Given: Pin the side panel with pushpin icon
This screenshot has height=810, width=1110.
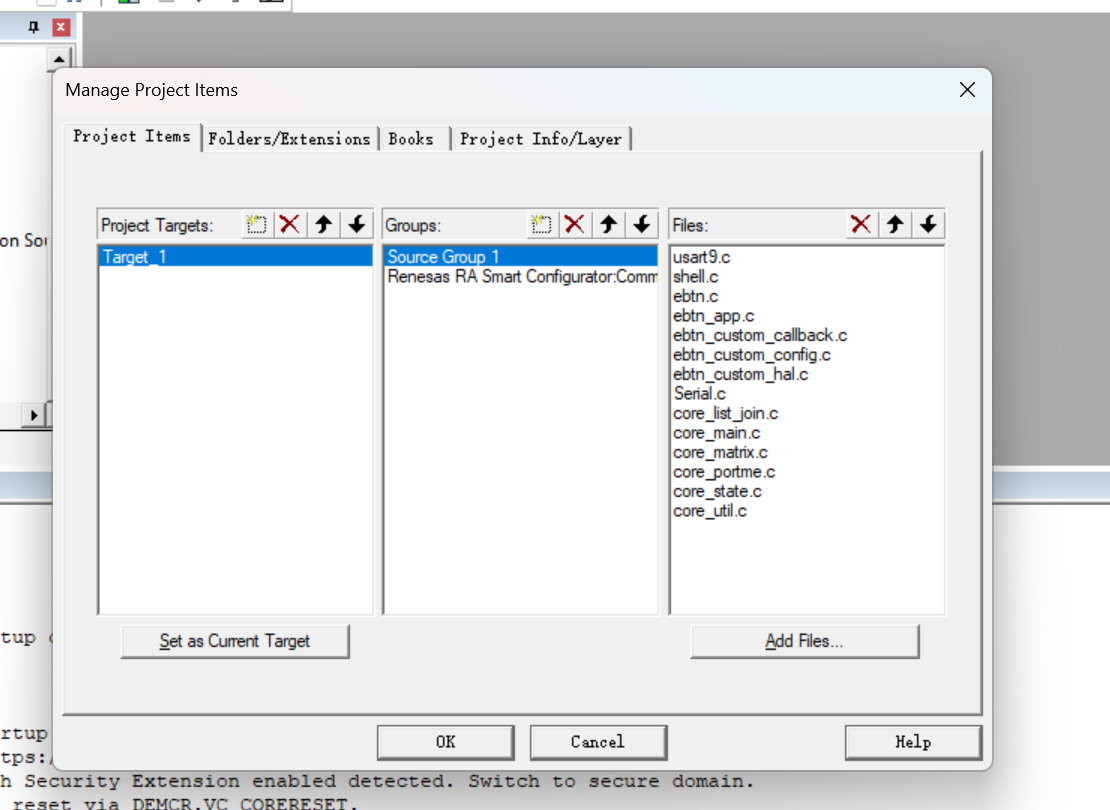Looking at the screenshot, I should [33, 28].
